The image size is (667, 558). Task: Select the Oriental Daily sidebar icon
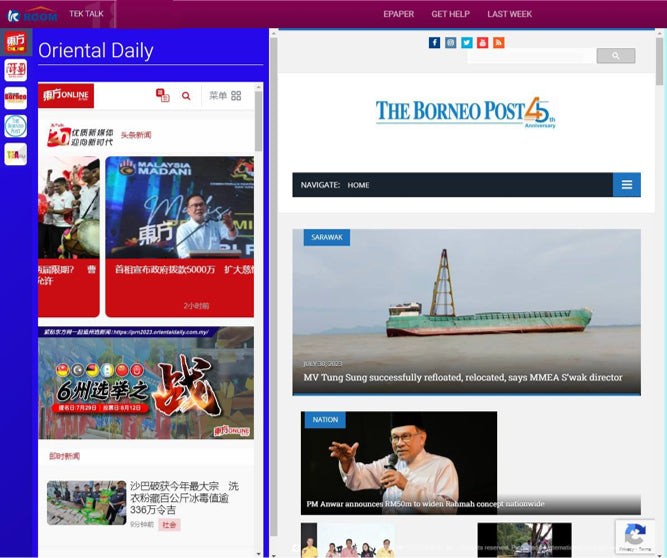(15, 42)
